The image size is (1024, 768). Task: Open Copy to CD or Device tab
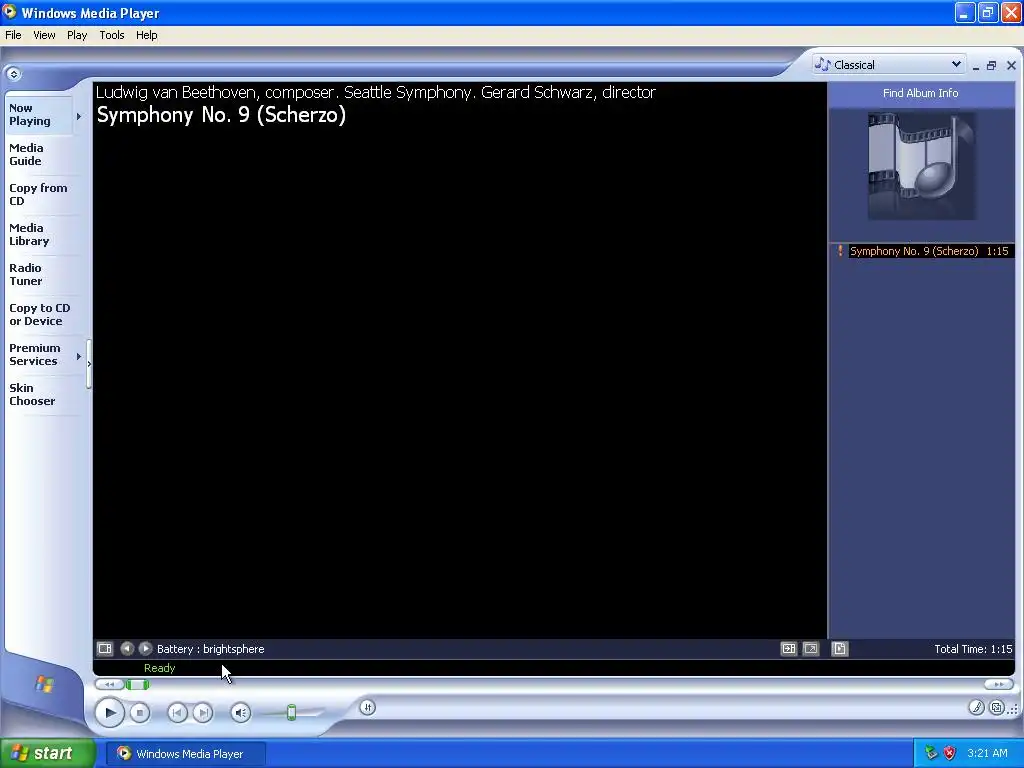click(x=39, y=315)
